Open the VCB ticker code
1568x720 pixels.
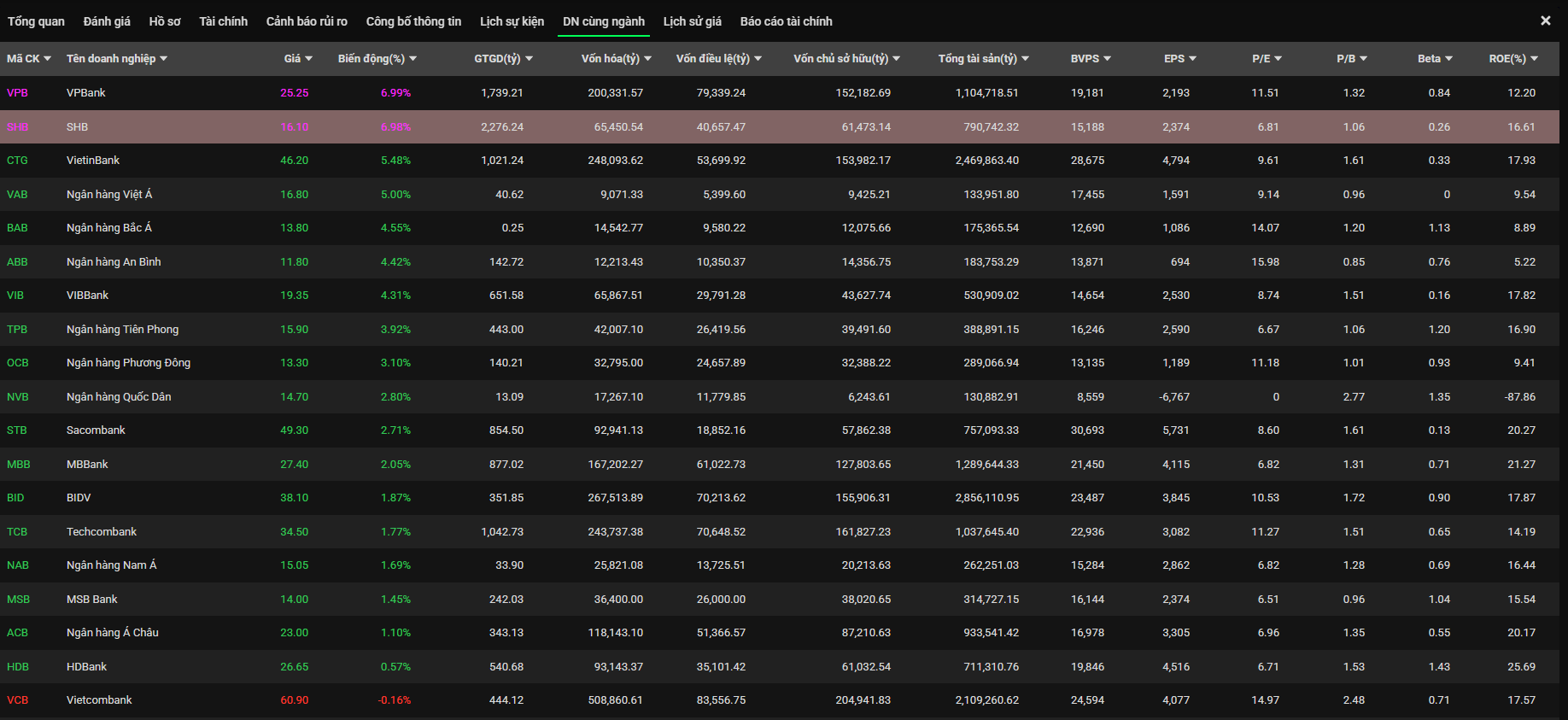coord(18,700)
